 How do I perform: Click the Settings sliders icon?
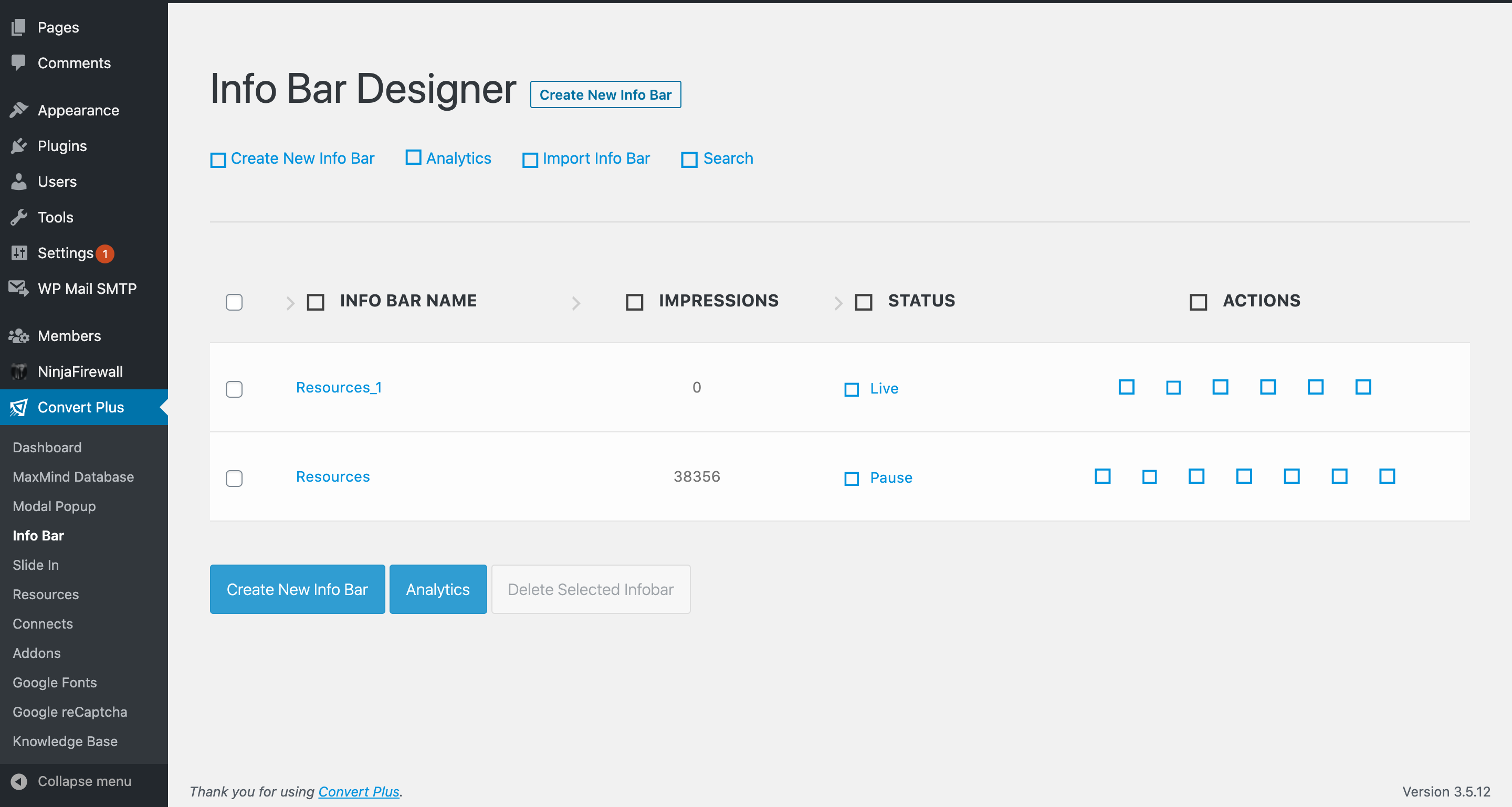19,253
